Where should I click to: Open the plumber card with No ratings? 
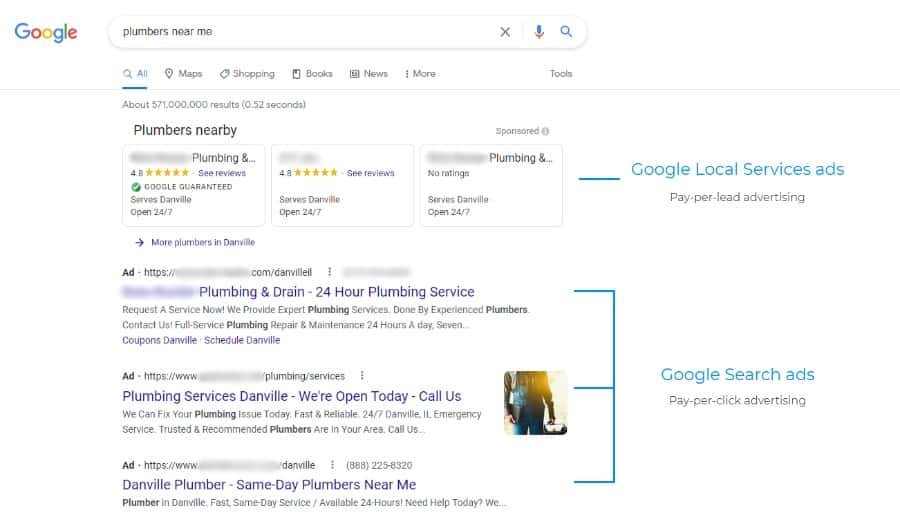[x=491, y=185]
